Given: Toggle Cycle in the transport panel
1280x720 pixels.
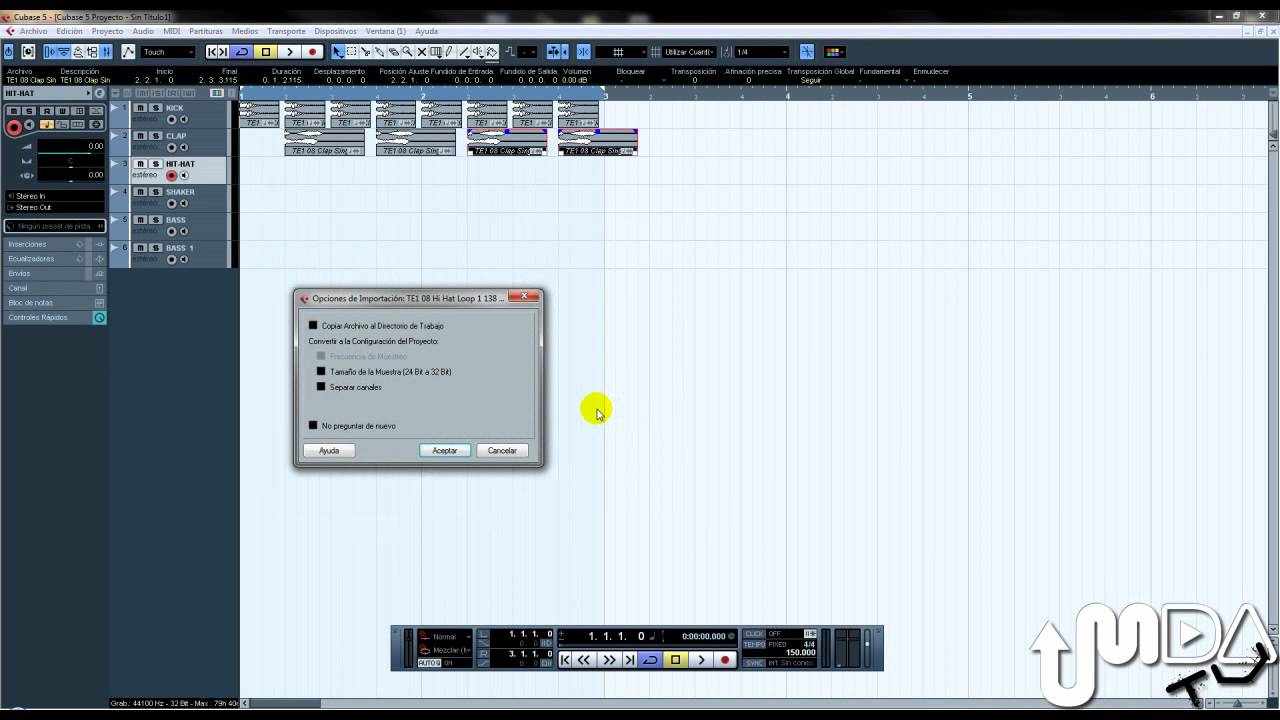Looking at the screenshot, I should tap(650, 660).
